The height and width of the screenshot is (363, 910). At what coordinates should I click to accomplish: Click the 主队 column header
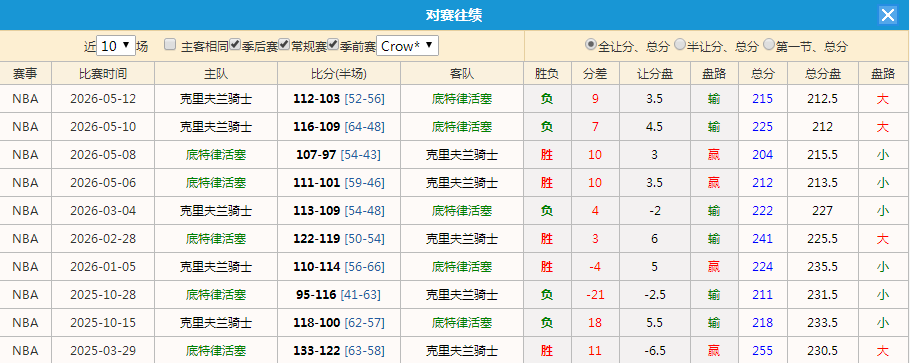[216, 74]
